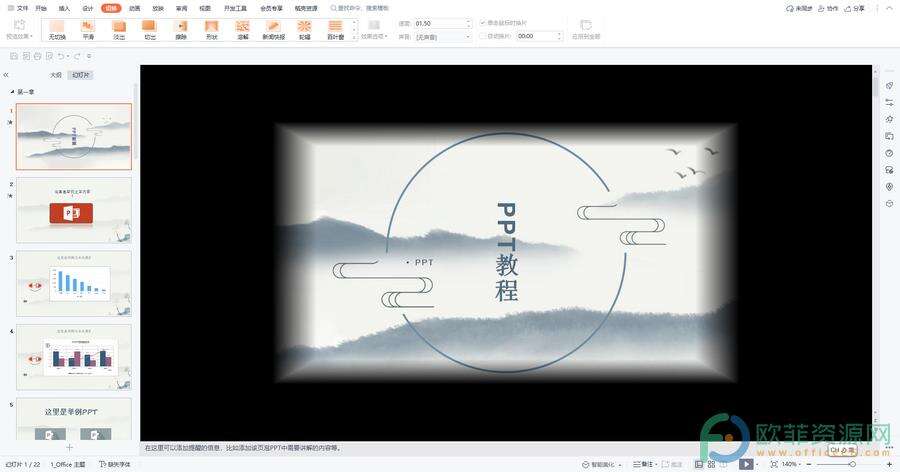Click add new slide plus button
This screenshot has width=900, height=472.
69,447
